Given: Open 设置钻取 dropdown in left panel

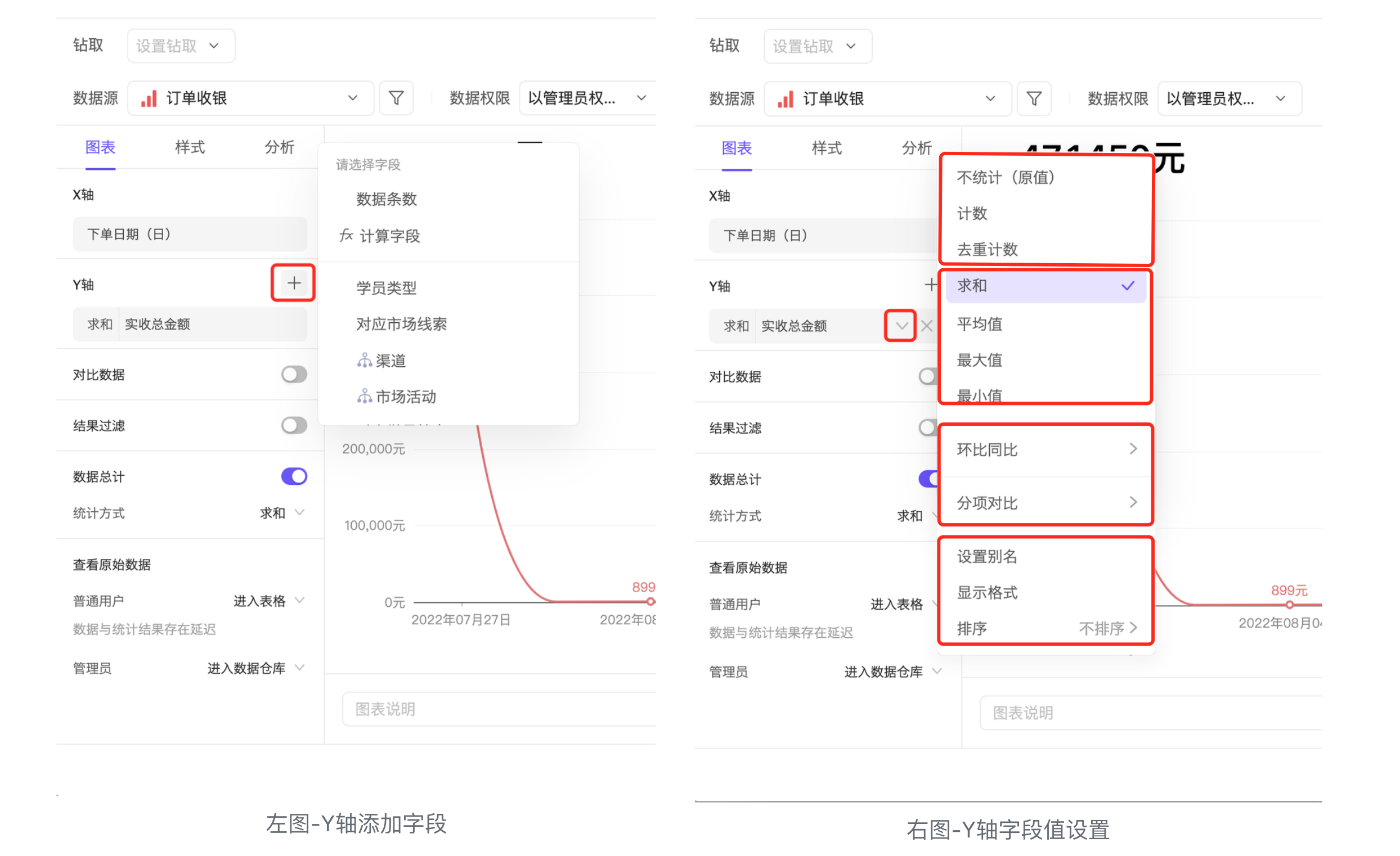Looking at the screenshot, I should pyautogui.click(x=181, y=46).
